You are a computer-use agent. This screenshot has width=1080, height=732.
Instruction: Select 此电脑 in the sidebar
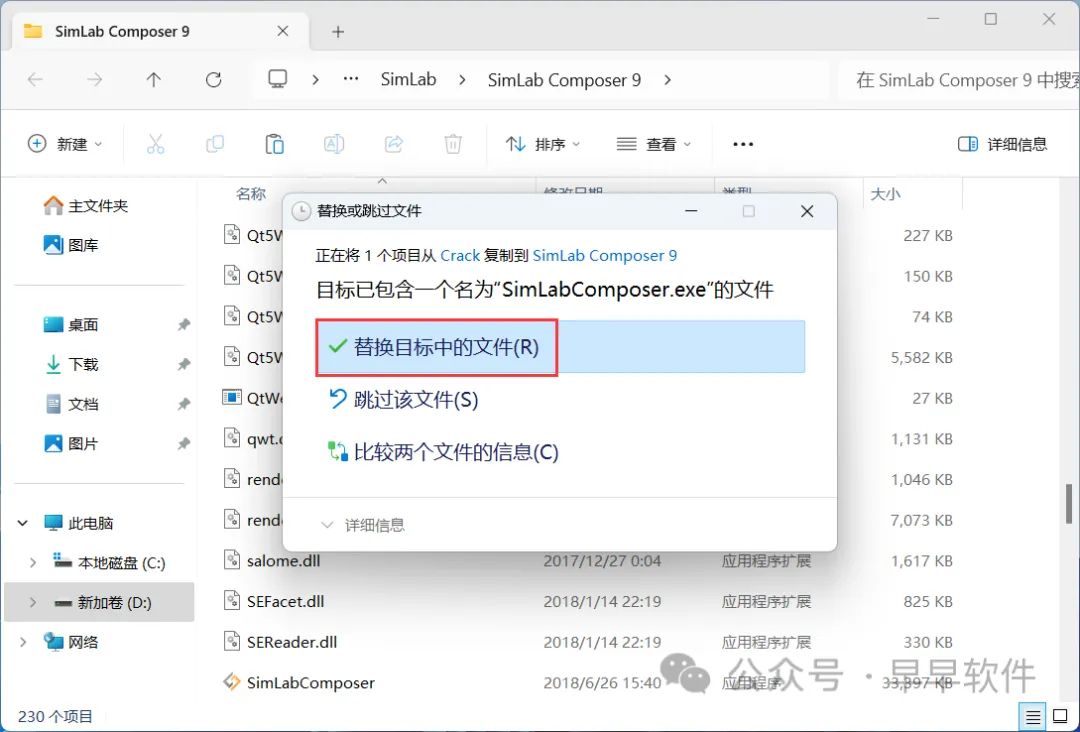[79, 523]
